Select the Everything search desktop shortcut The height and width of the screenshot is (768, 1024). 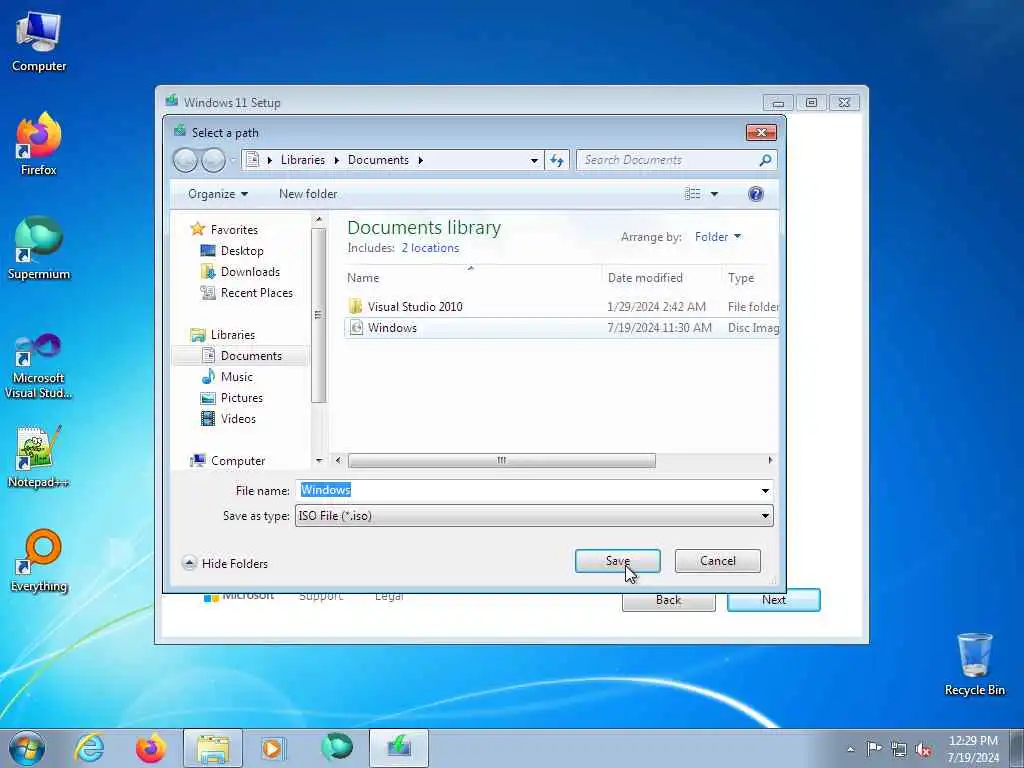pos(39,560)
